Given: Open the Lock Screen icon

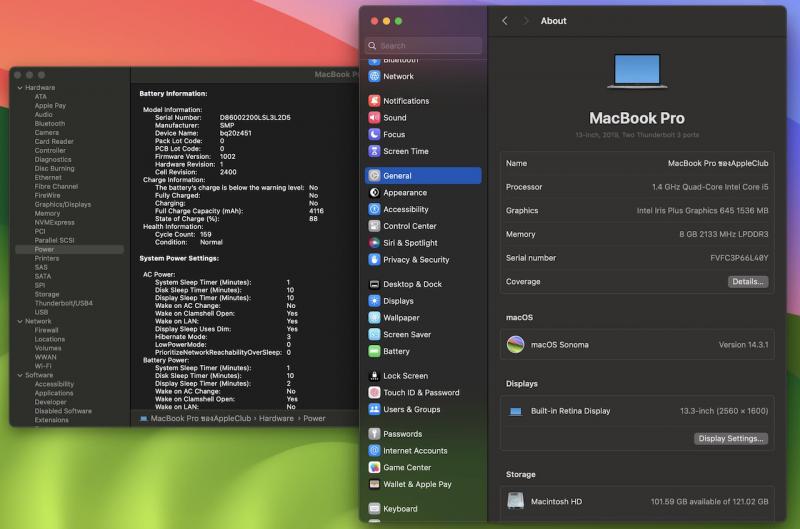Looking at the screenshot, I should 374,376.
